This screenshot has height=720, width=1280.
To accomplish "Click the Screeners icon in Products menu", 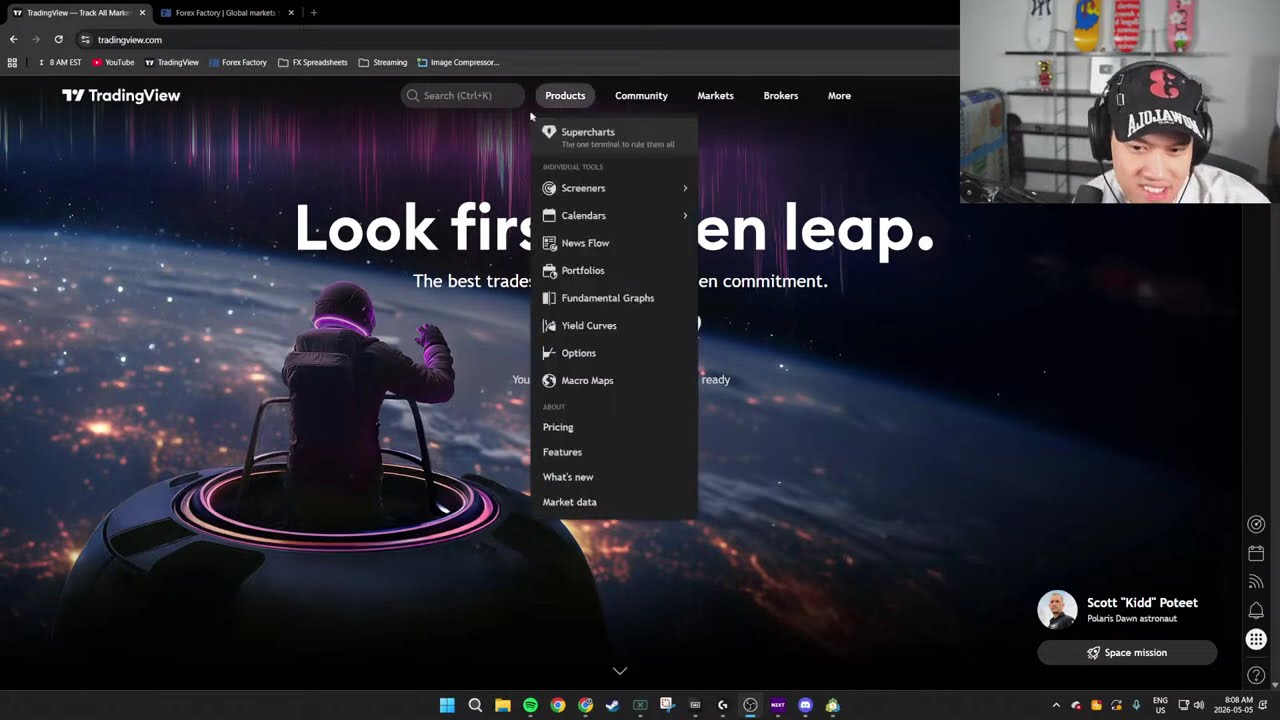I will point(549,188).
